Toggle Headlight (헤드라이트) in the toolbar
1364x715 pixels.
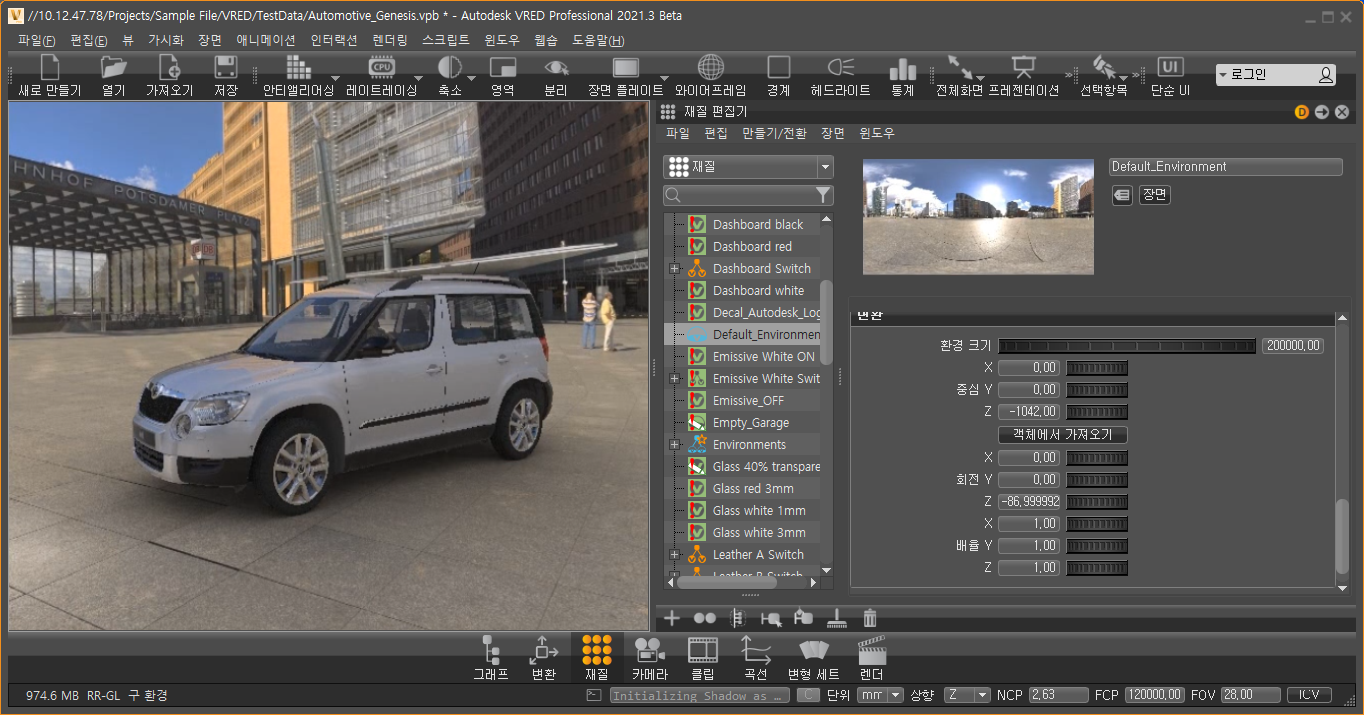click(839, 68)
